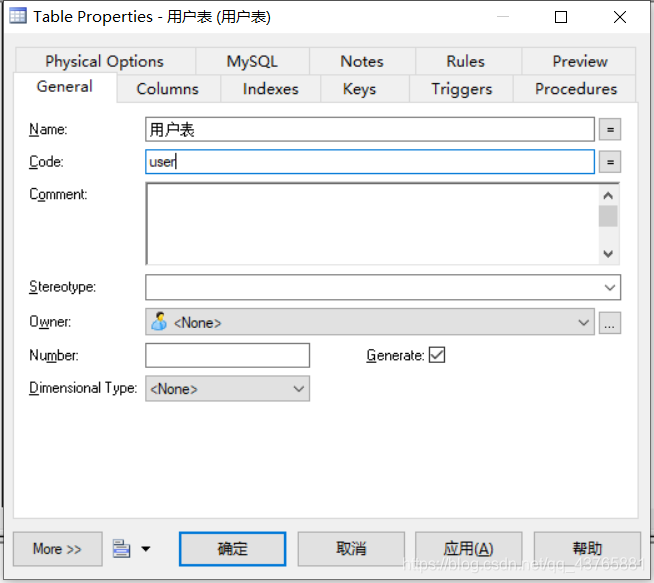Screen dimensions: 654x583
Task: Go to the Procedures tab
Action: (x=576, y=89)
